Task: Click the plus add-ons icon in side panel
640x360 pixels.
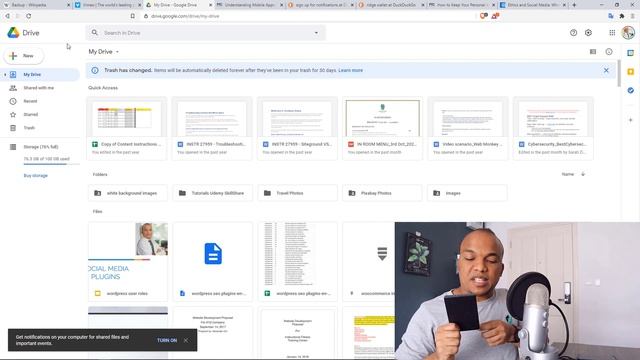Action: click(x=631, y=120)
